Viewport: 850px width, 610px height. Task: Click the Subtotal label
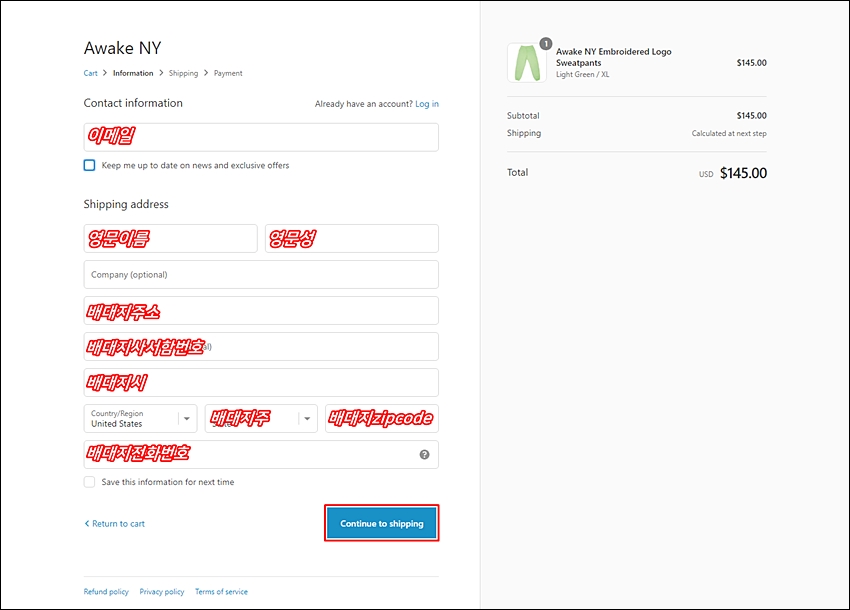(x=523, y=115)
